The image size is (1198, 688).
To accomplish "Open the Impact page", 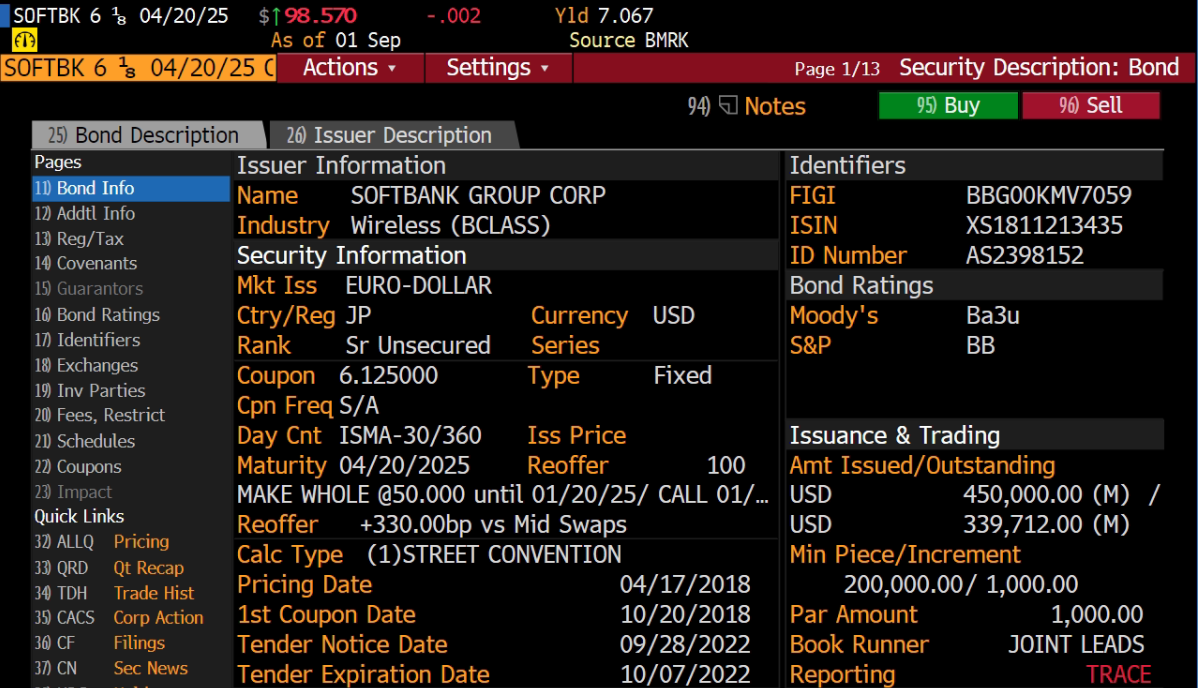I will click(x=131, y=492).
